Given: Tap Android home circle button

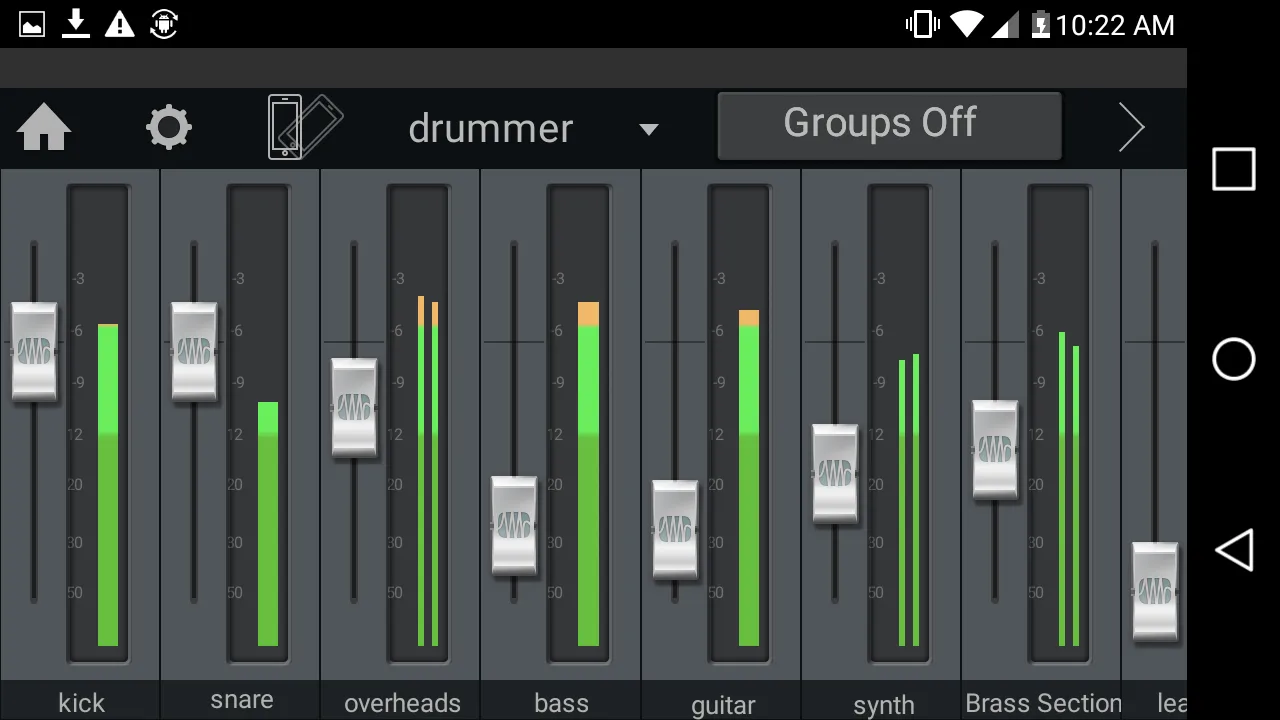Looking at the screenshot, I should point(1234,359).
